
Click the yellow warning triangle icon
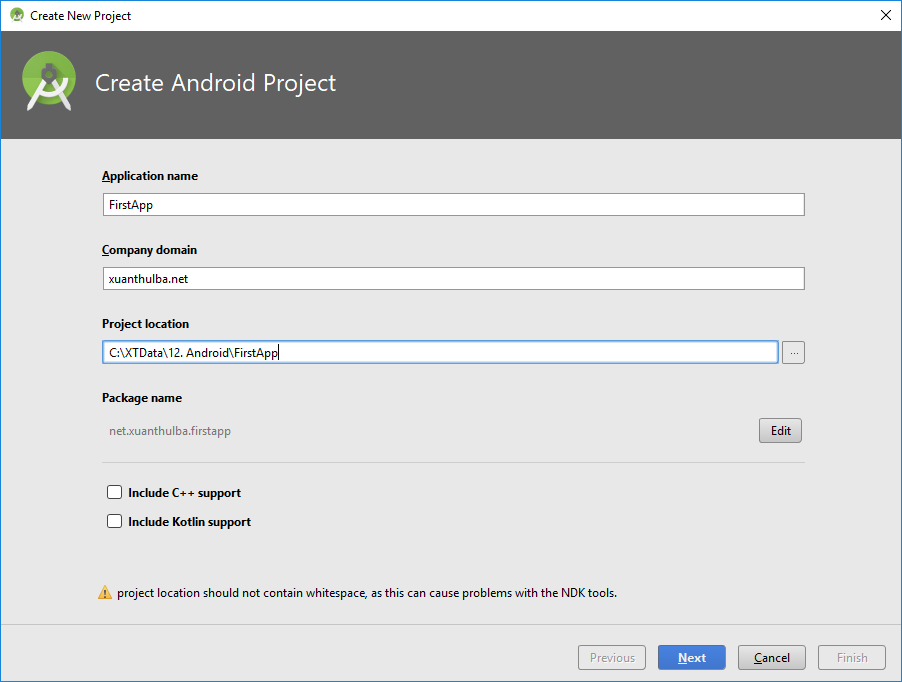coord(105,592)
